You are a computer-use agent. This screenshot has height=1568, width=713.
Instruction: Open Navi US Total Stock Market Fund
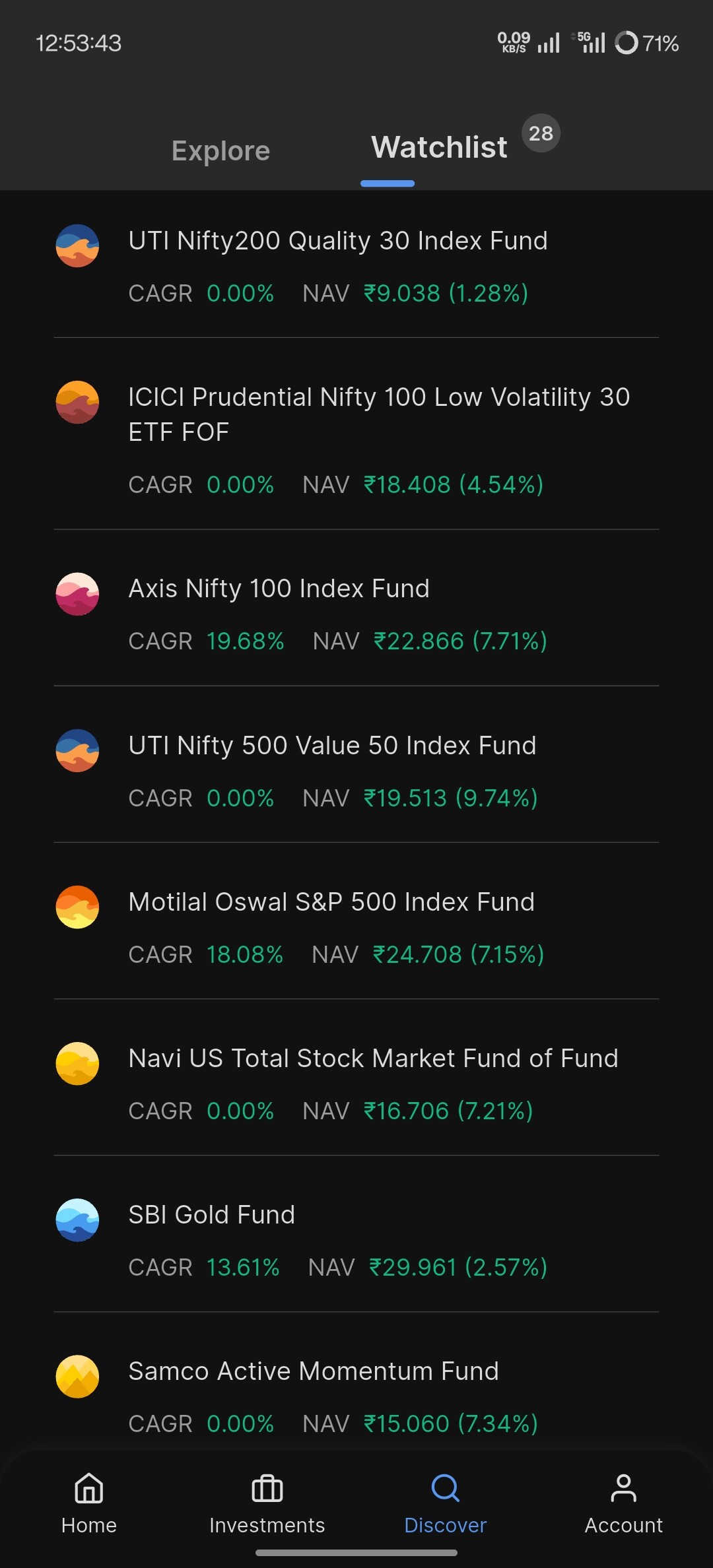point(373,1059)
